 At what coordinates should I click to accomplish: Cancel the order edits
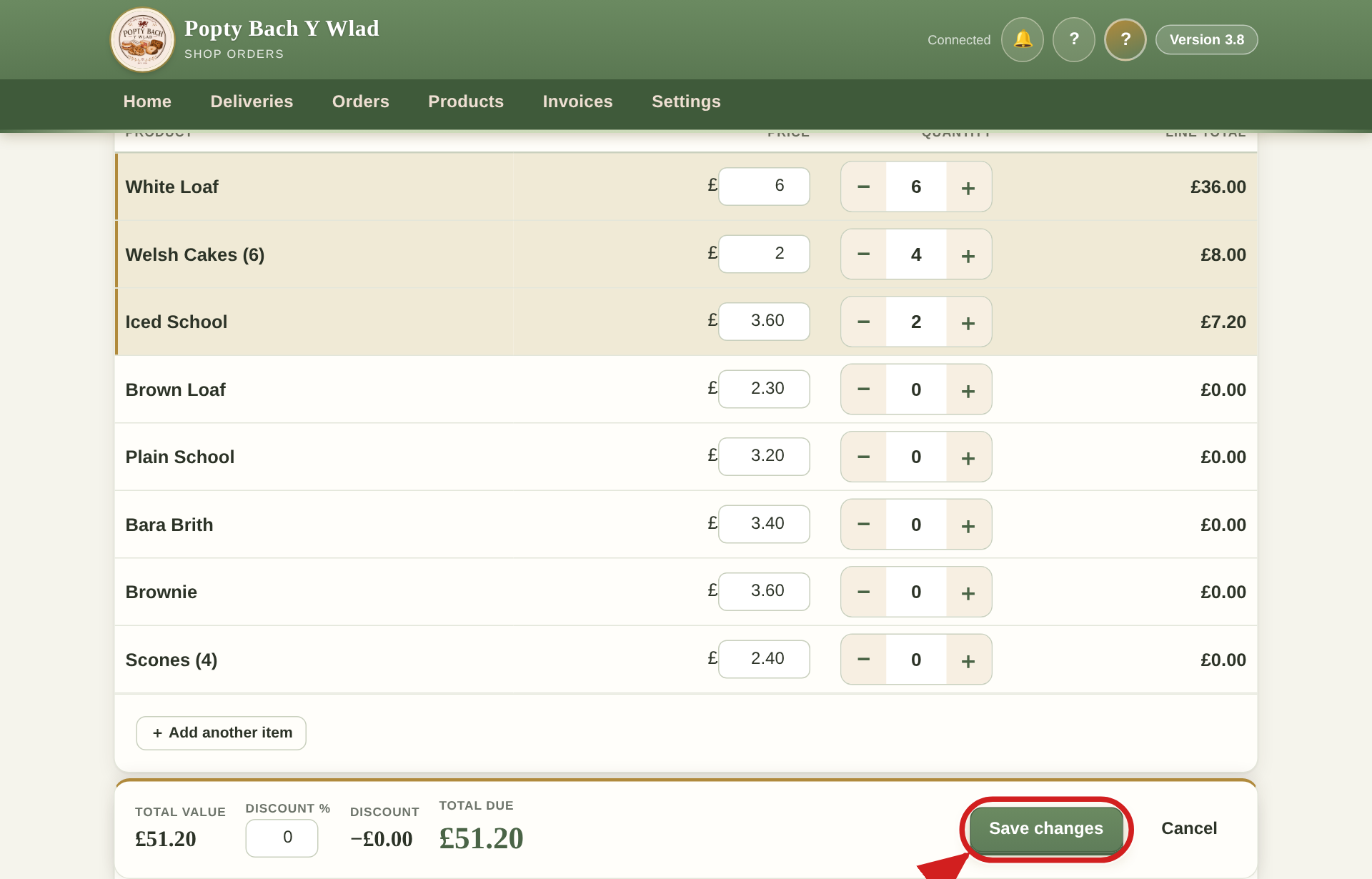[x=1189, y=829]
